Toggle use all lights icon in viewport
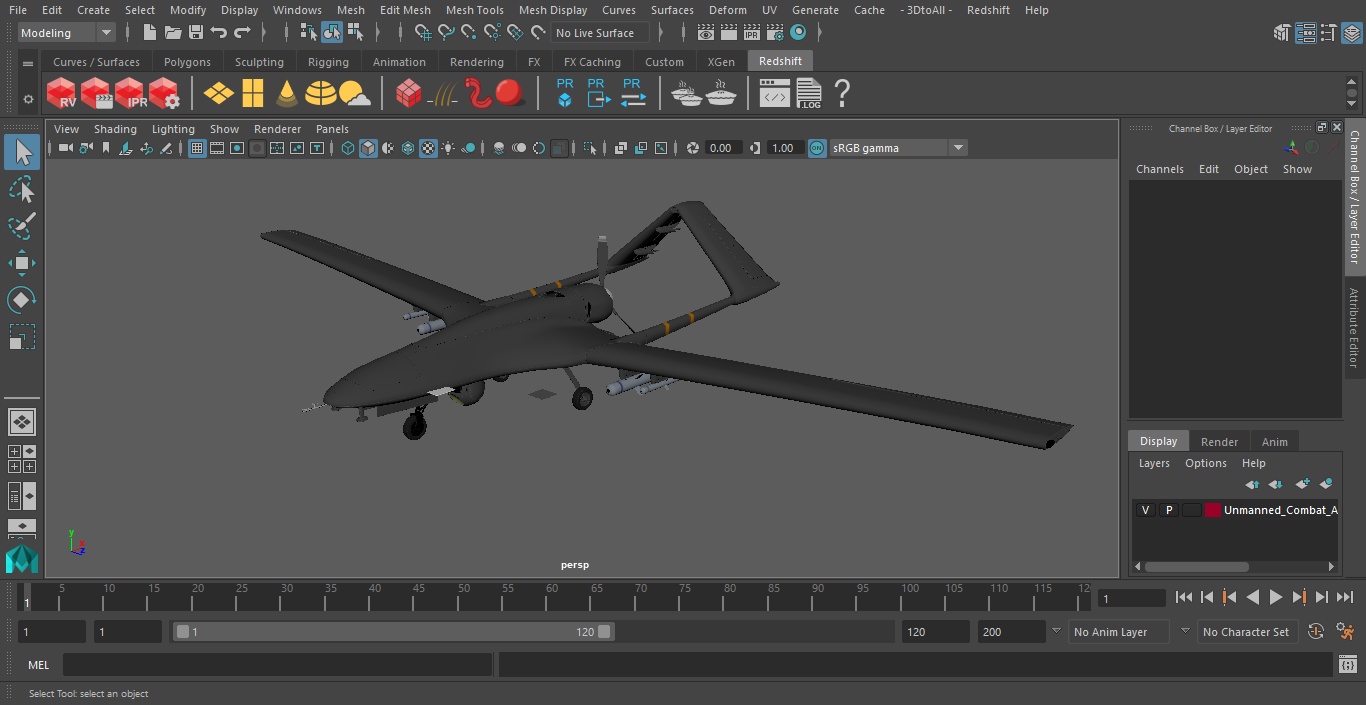Screen dimensions: 1366x705 (448, 148)
